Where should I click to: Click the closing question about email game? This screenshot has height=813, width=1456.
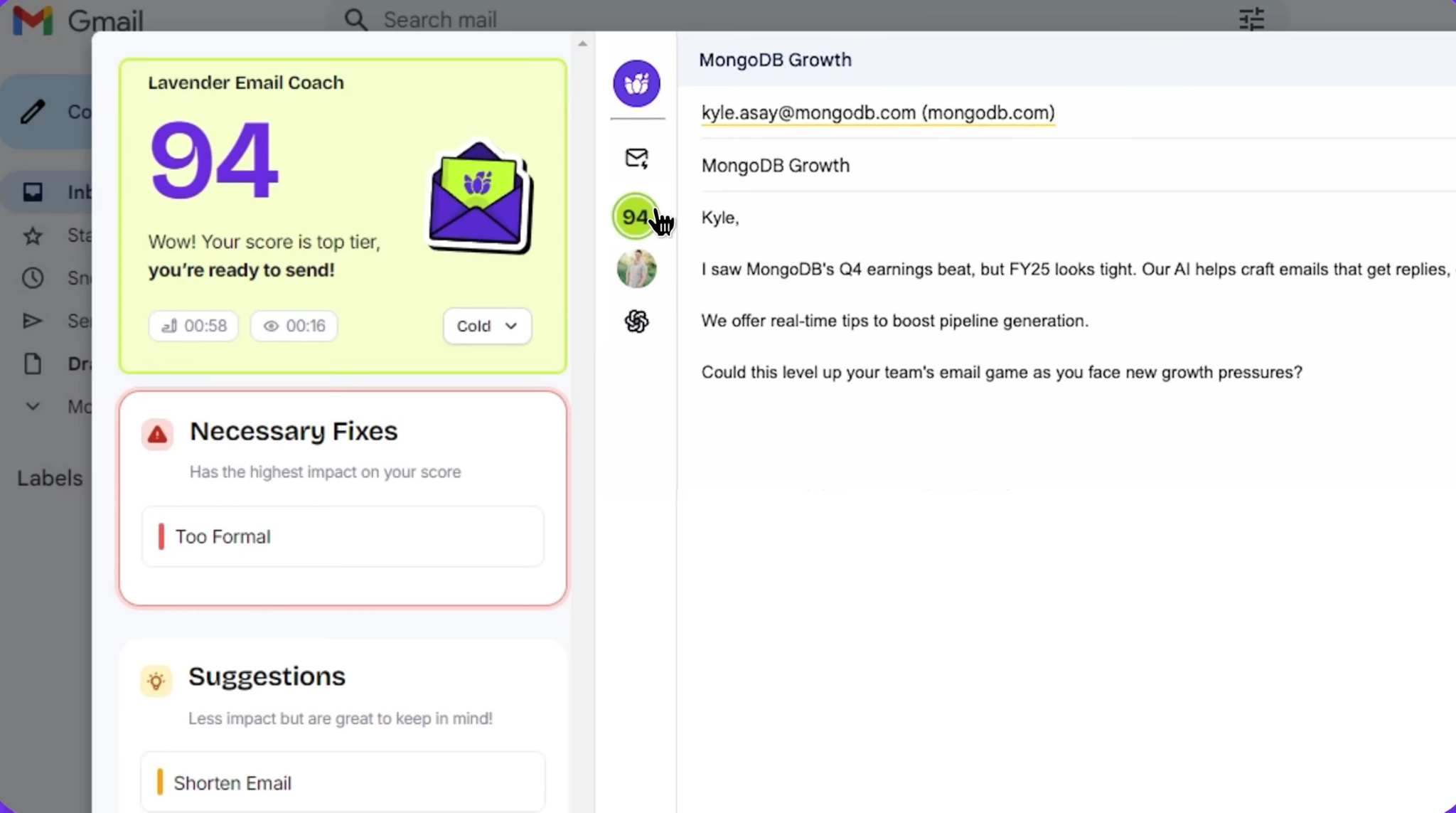point(1002,373)
